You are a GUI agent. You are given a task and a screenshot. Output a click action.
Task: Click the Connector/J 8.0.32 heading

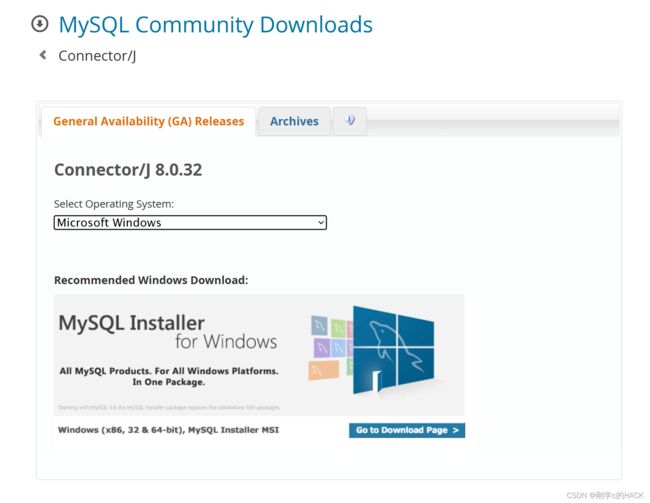coord(128,170)
